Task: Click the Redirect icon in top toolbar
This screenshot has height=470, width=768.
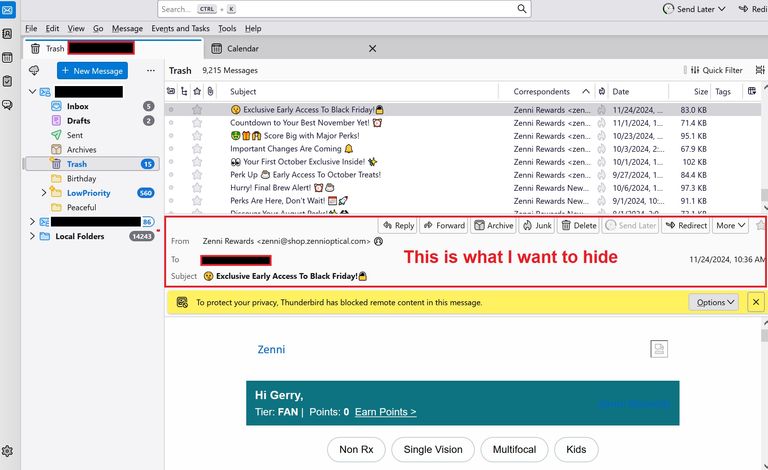Action: 743,9
